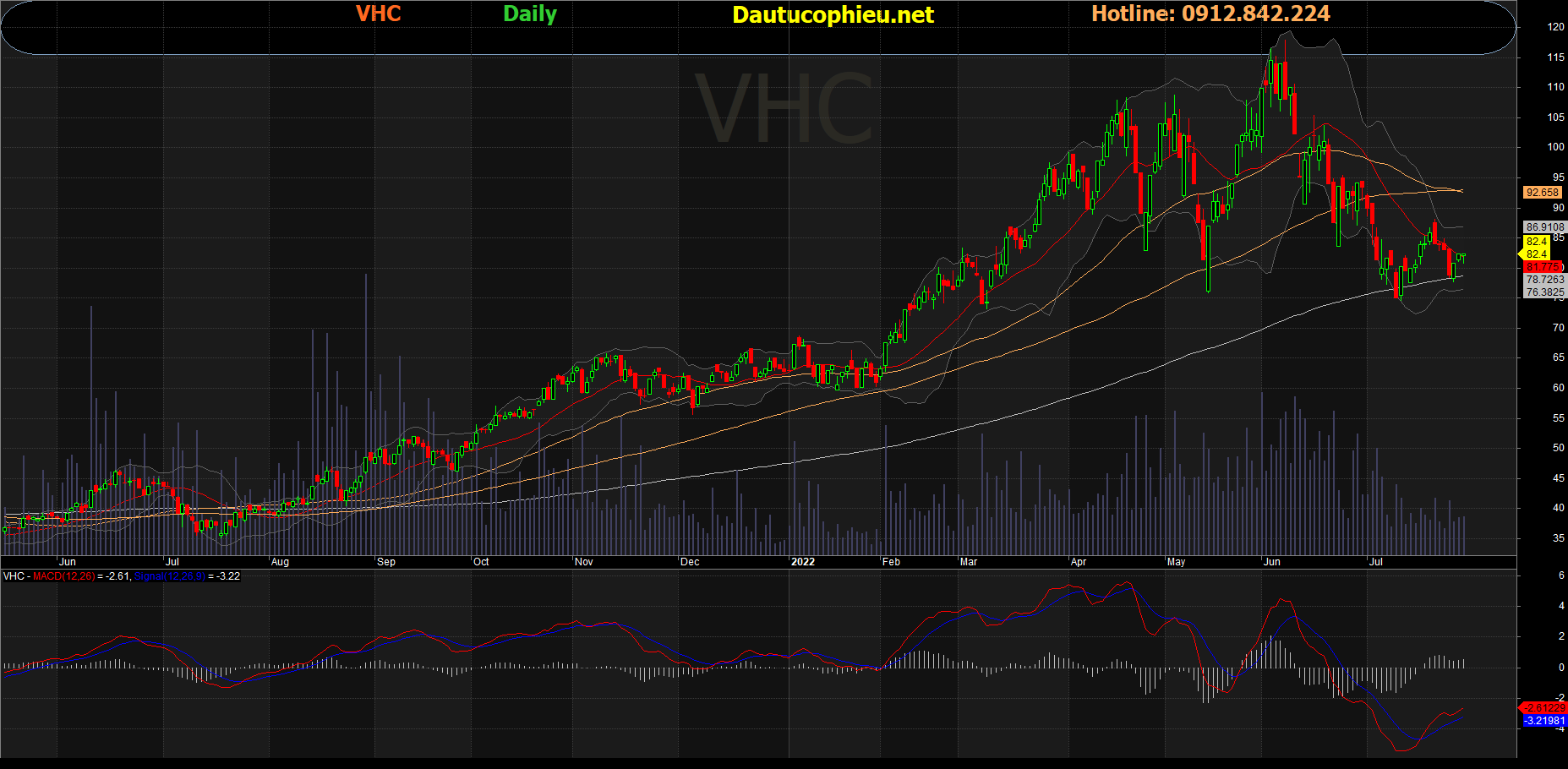The image size is (1568, 769).
Task: Click the Feb marker on the time axis
Action: [x=891, y=562]
